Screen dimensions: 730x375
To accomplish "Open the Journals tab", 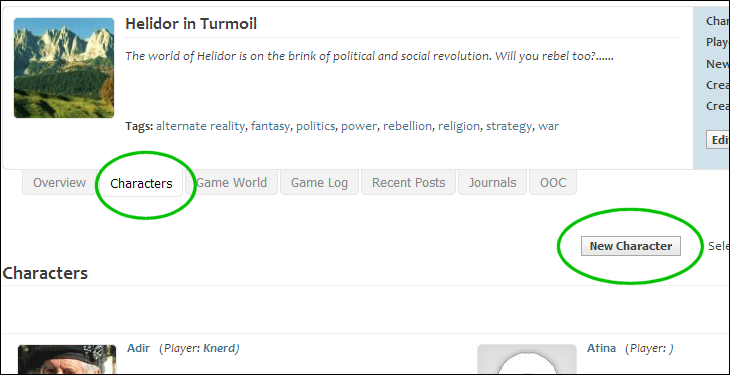I will coord(492,183).
